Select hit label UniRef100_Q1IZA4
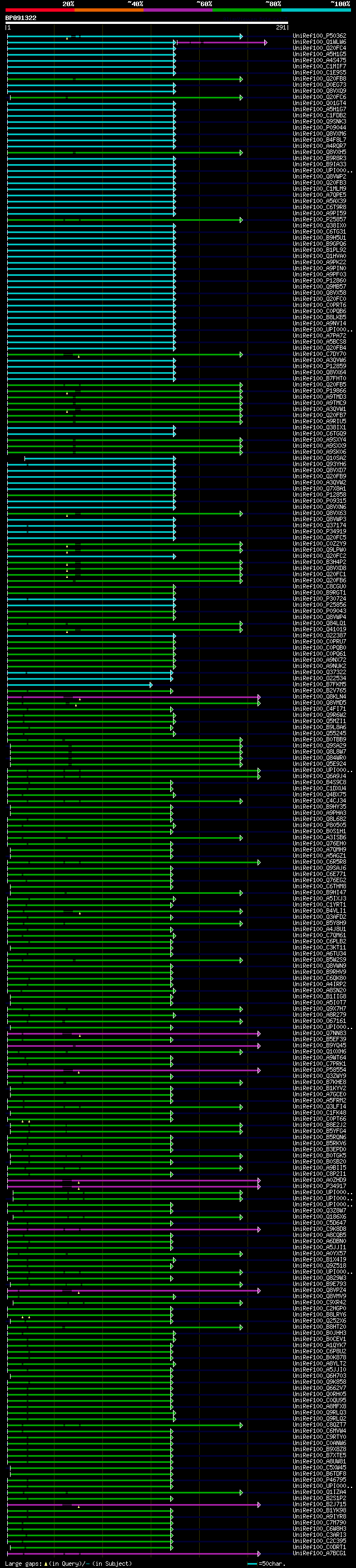356x1568 pixels. tap(319, 1492)
